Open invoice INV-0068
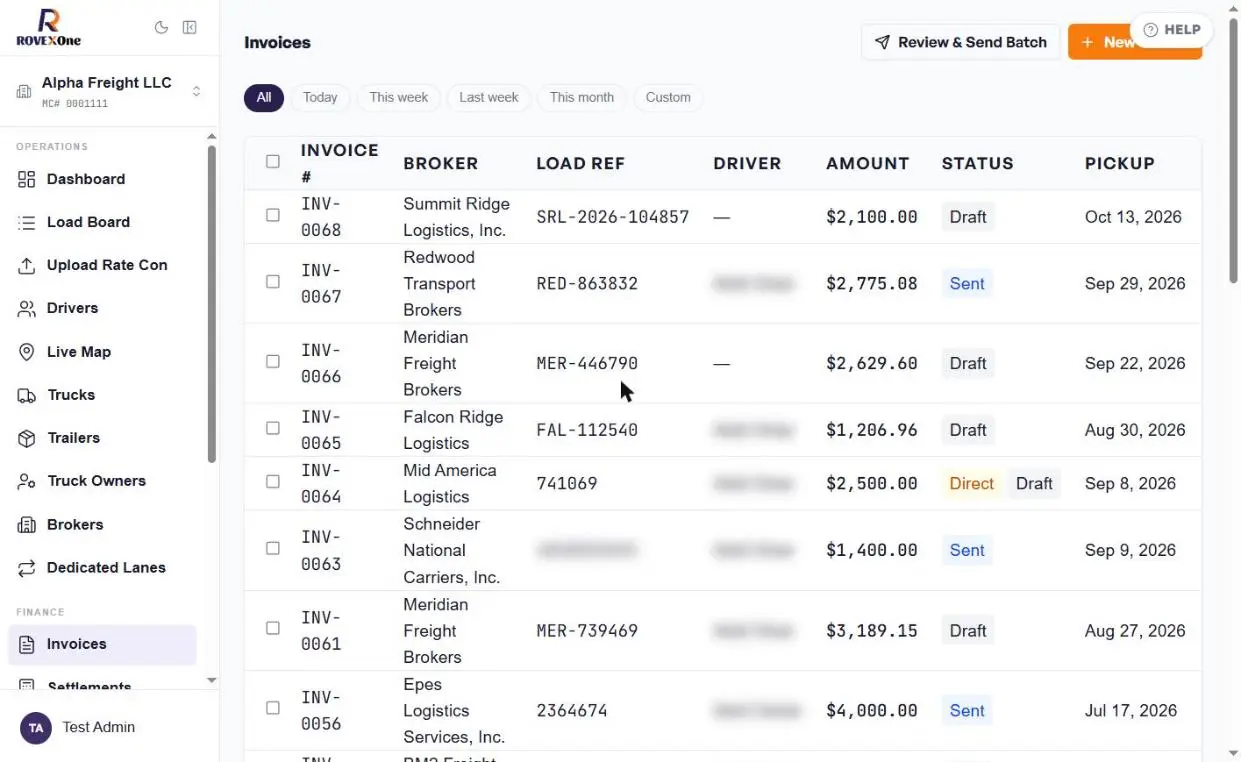This screenshot has height=762, width=1241. pyautogui.click(x=321, y=217)
